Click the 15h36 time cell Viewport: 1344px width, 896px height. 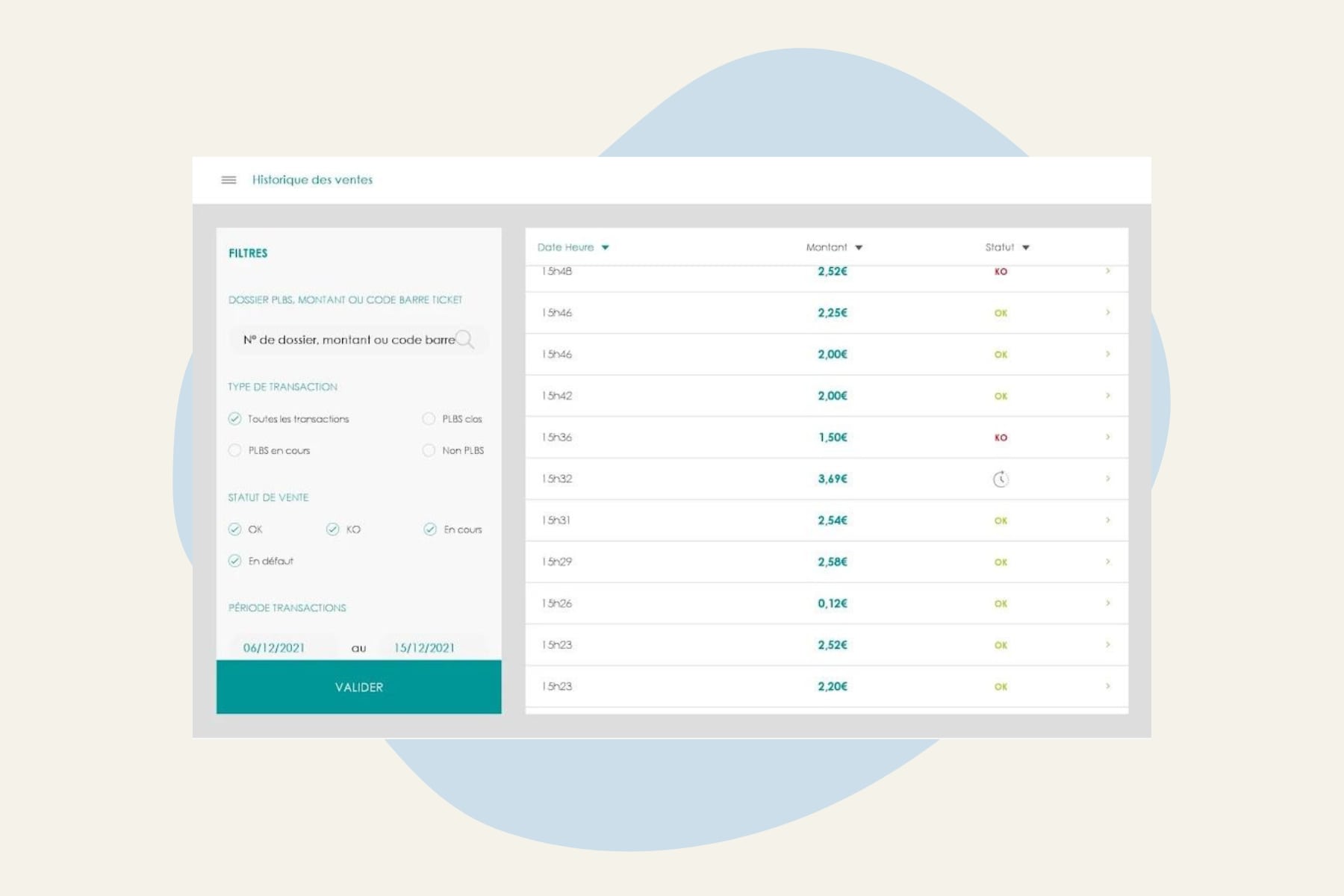click(557, 438)
